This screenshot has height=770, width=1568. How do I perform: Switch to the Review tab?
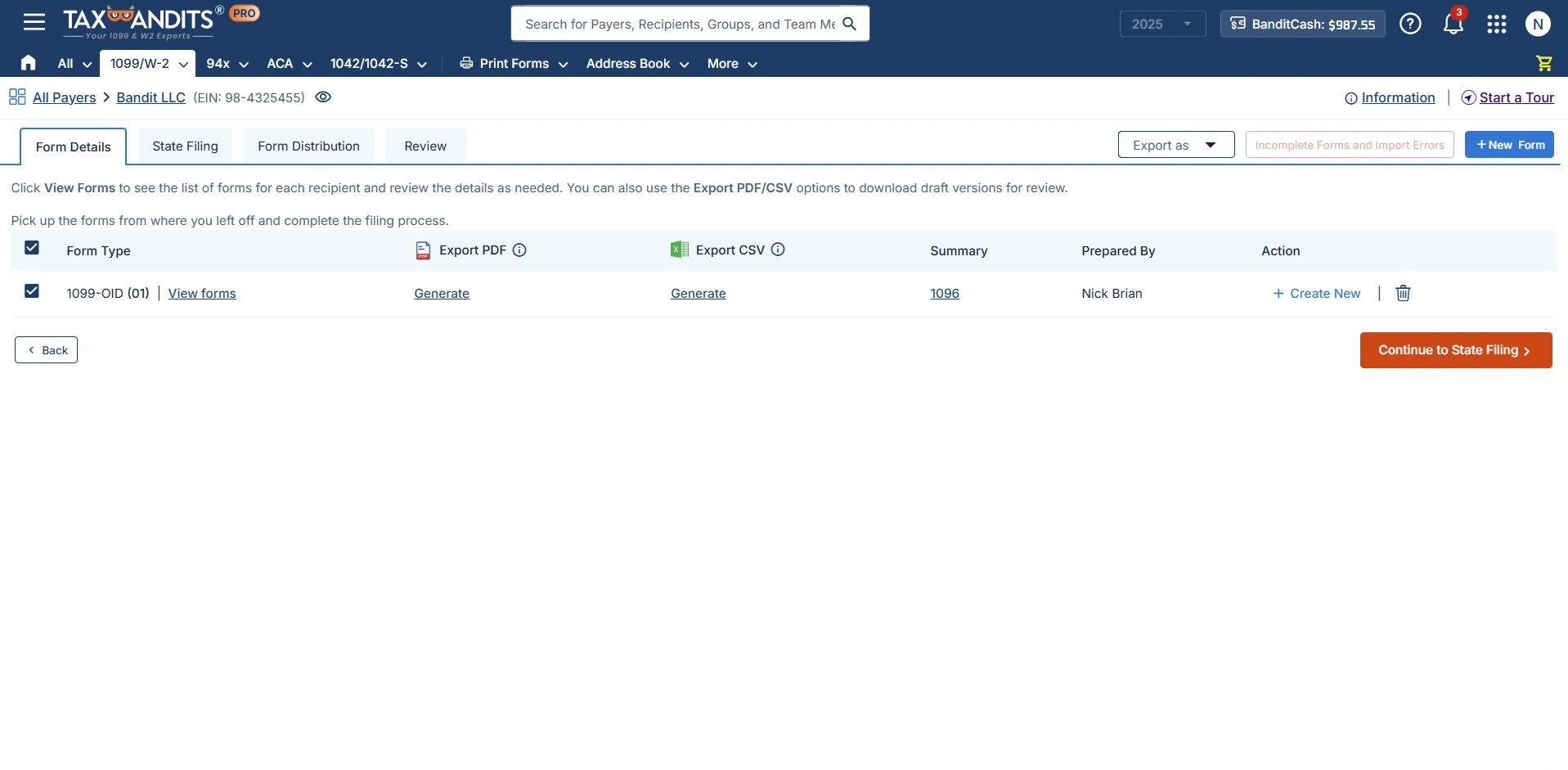(x=425, y=145)
